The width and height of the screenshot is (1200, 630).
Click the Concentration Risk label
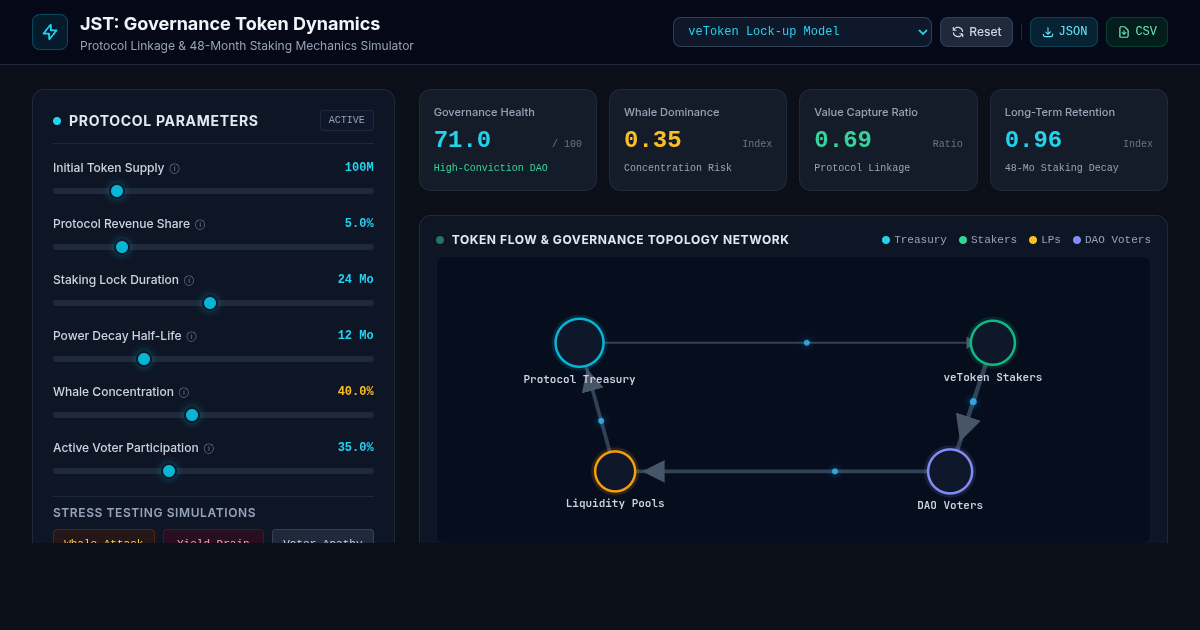(x=678, y=168)
